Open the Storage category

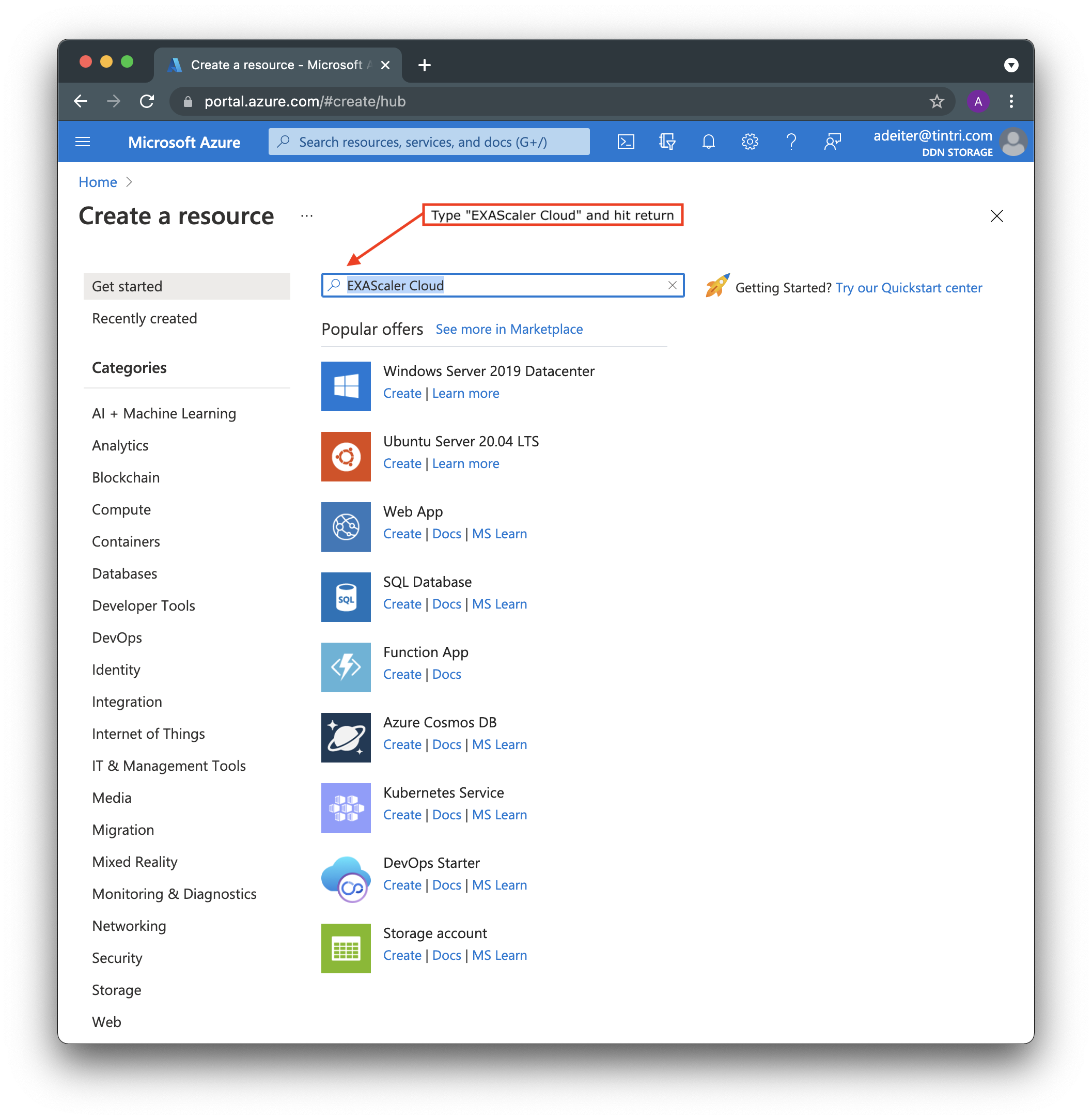pyautogui.click(x=116, y=990)
